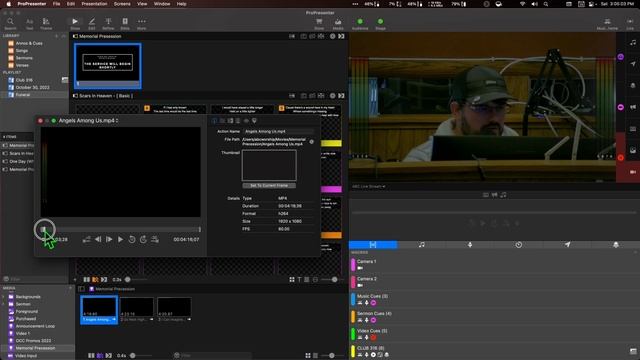Trigger the Sermon Cues macro

[494, 316]
